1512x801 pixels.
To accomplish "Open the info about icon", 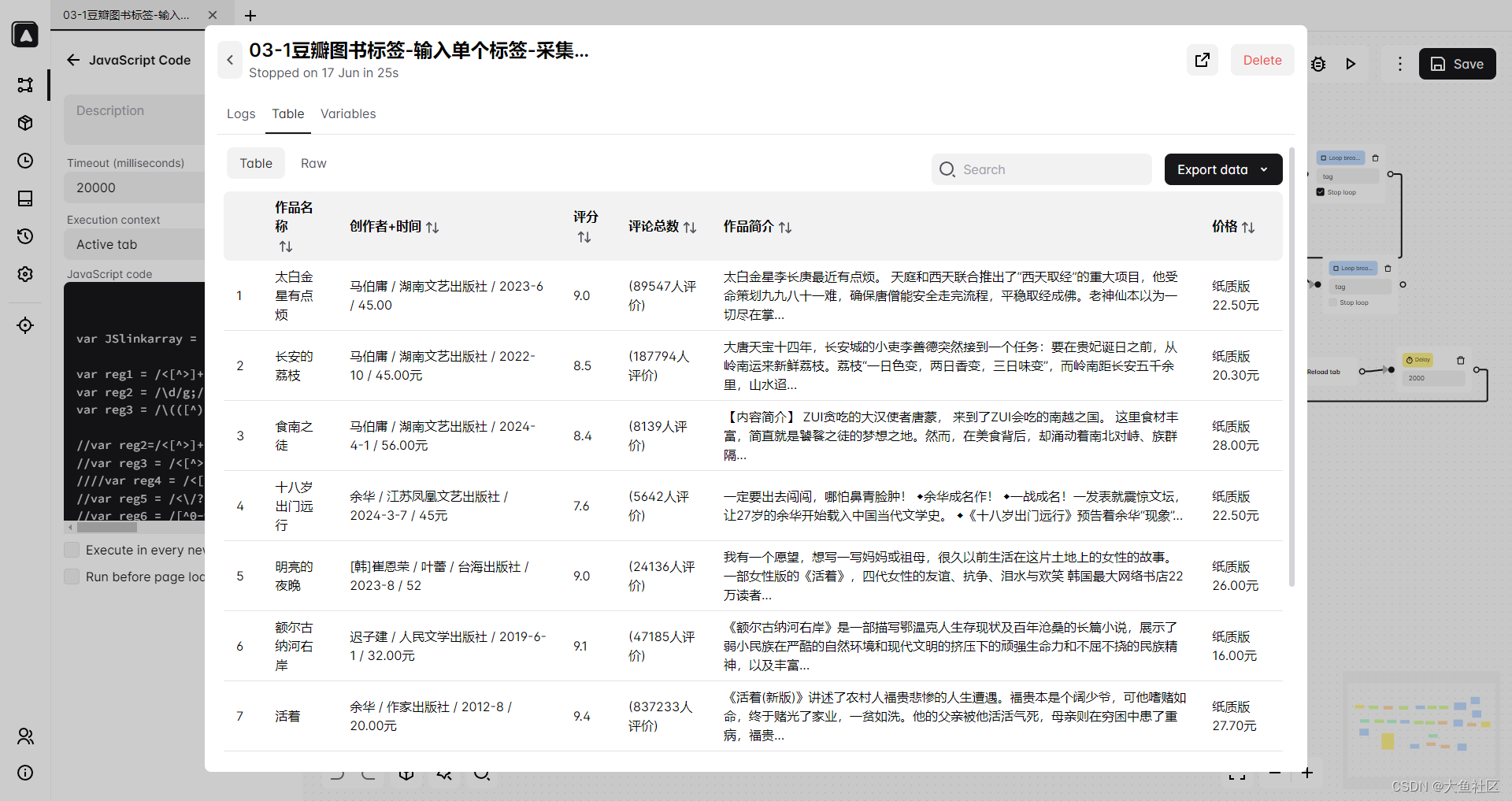I will (25, 773).
